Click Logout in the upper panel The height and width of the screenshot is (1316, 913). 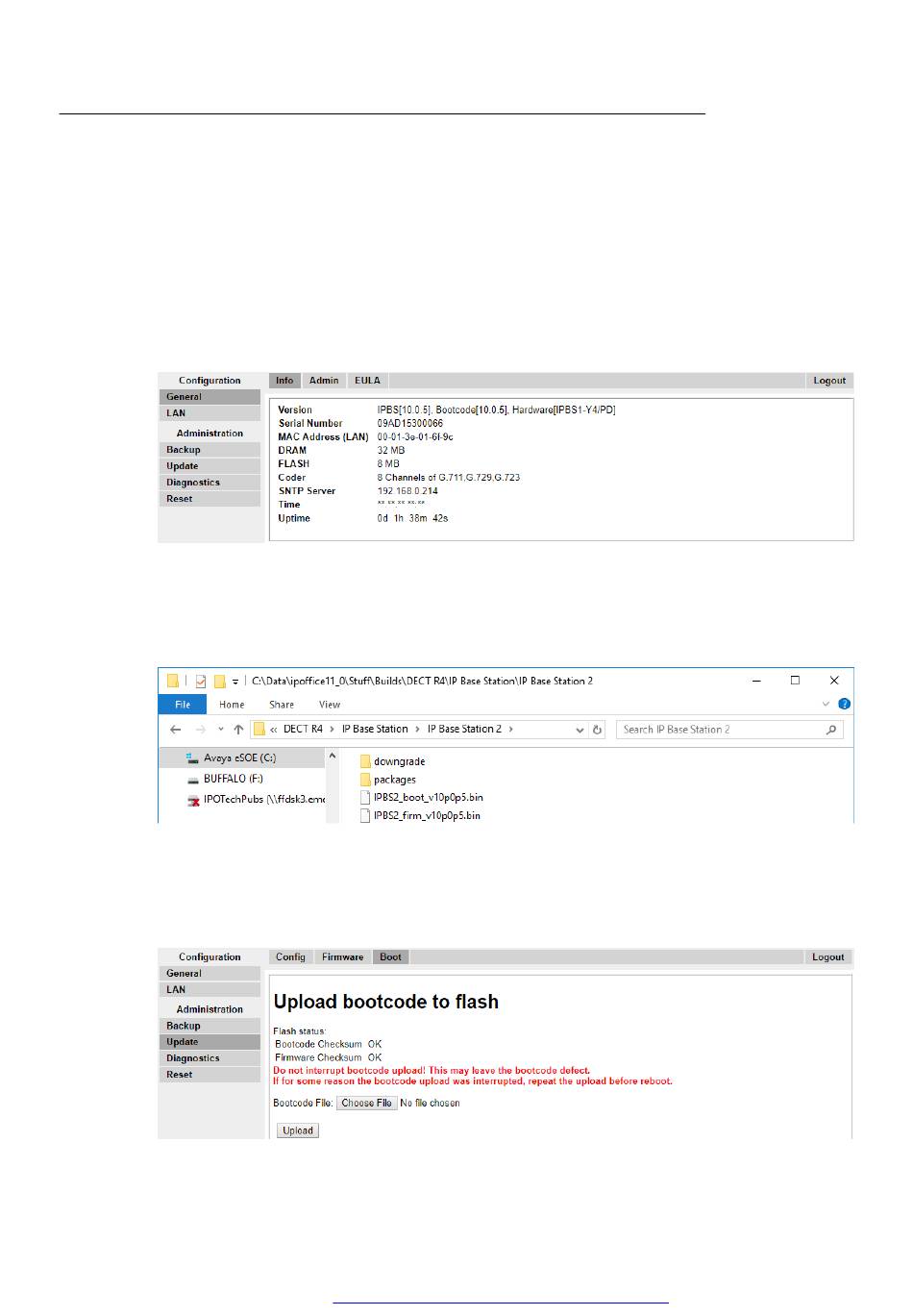point(829,381)
